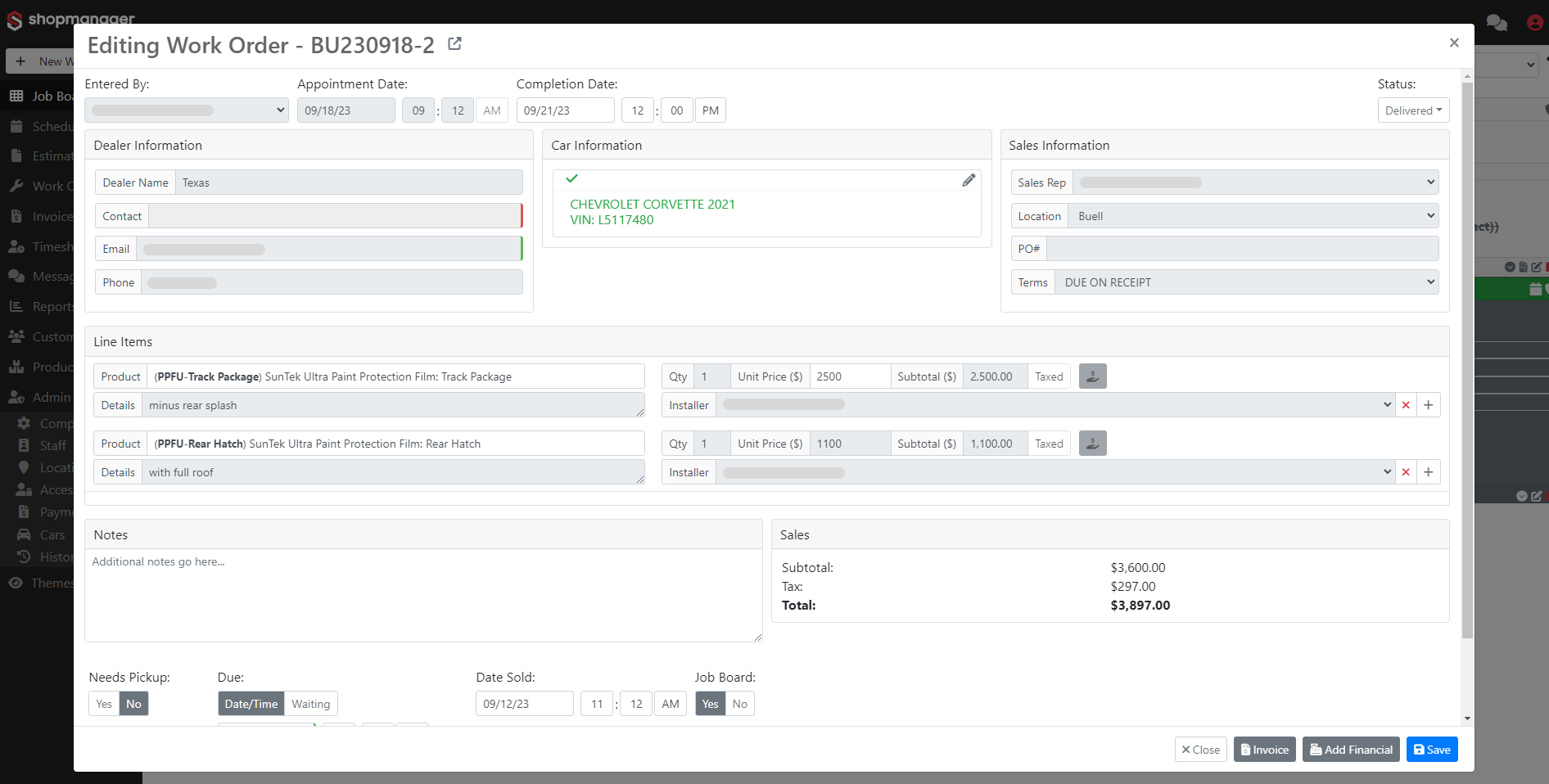The image size is (1549, 784).
Task: Toggle Taxed on the Track Package line item
Action: tap(1049, 376)
